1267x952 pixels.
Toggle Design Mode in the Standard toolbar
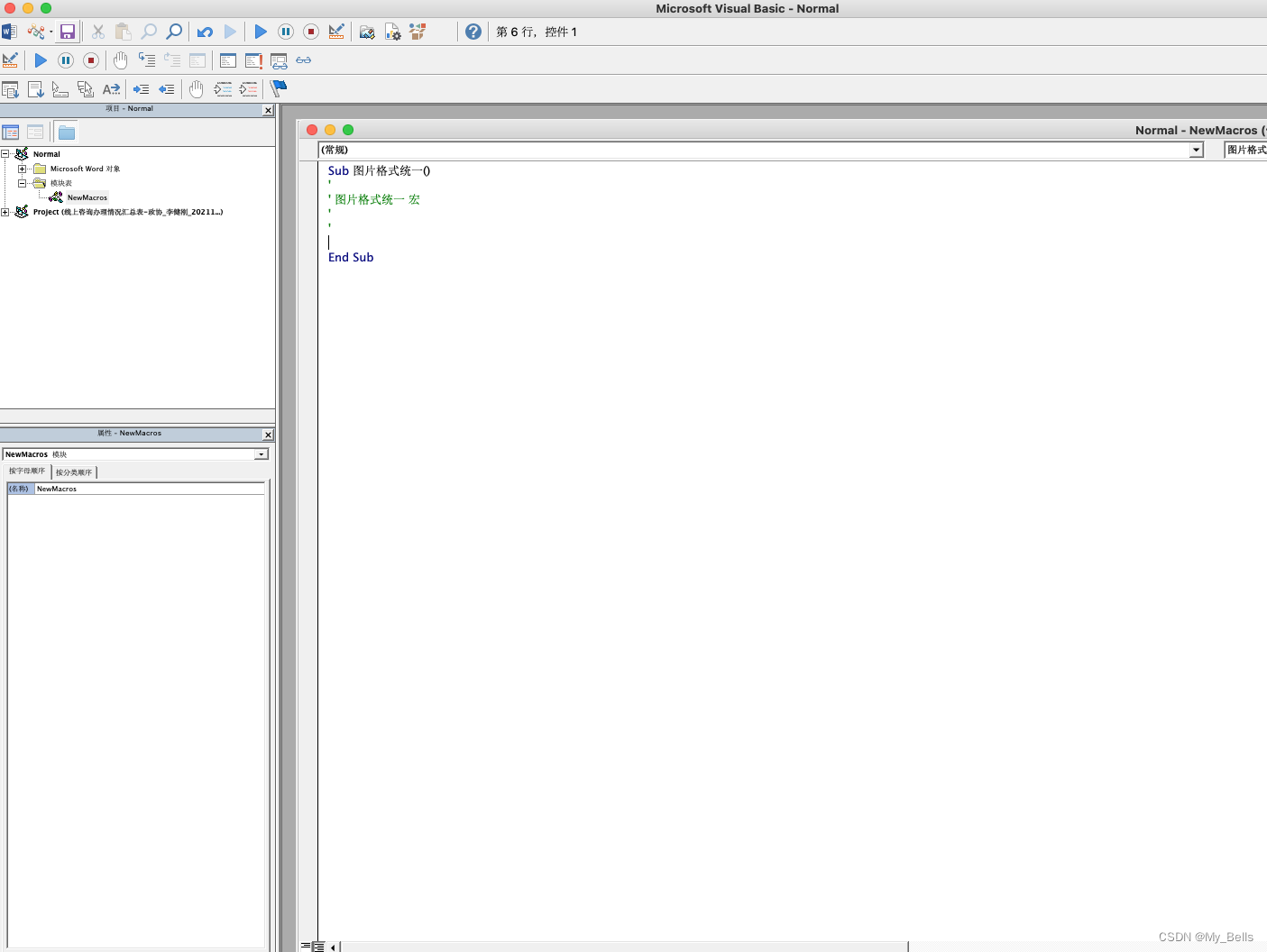pos(336,32)
